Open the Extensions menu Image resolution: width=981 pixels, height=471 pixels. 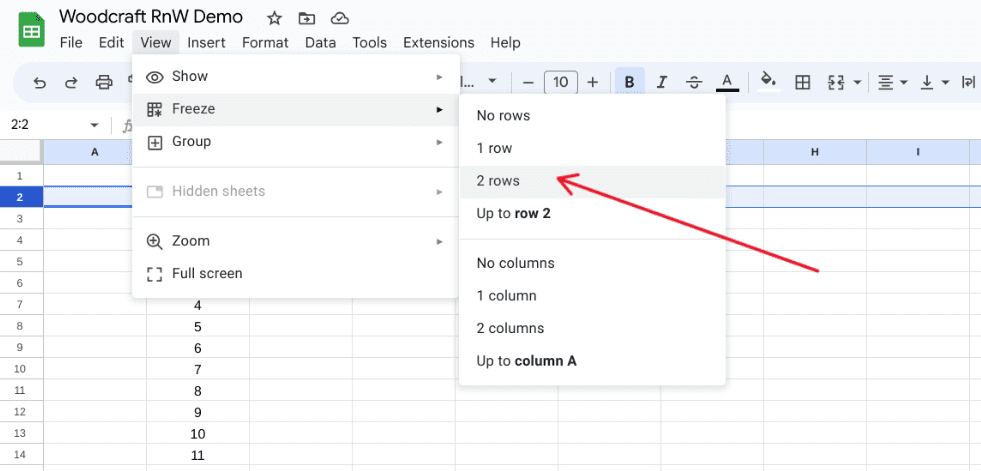[x=439, y=43]
